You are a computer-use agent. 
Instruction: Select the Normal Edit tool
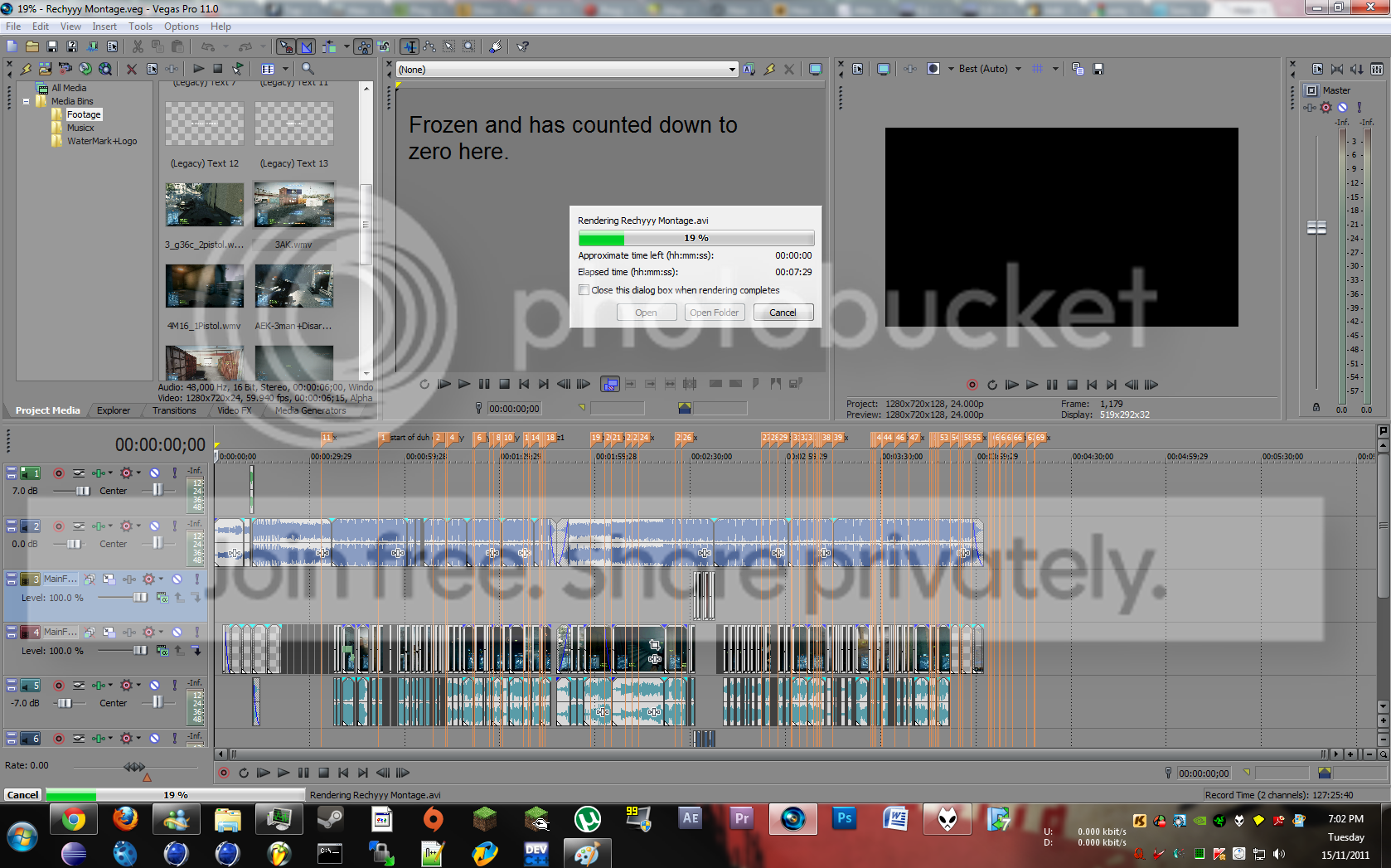click(410, 46)
